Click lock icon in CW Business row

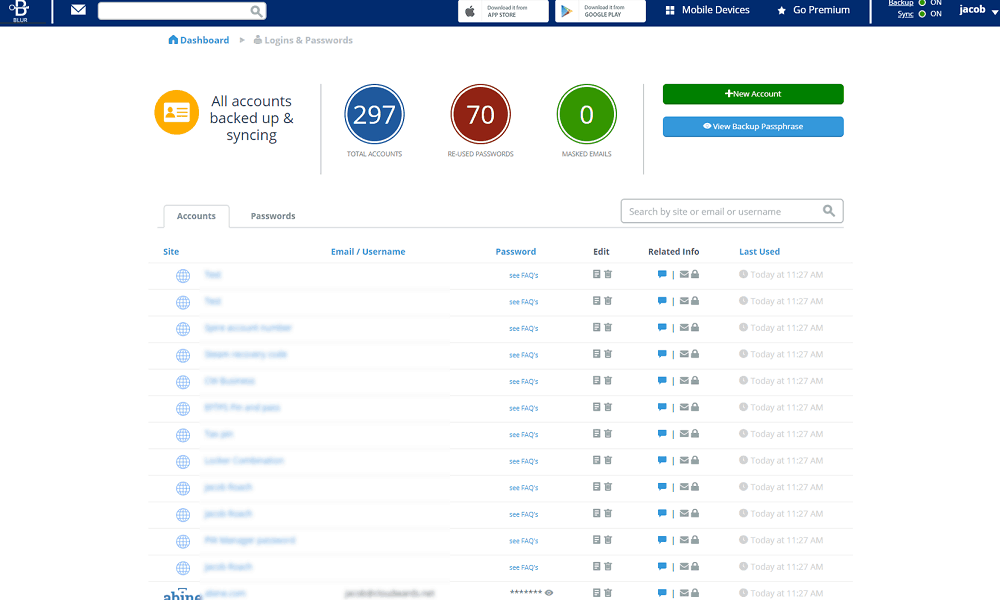[x=695, y=381]
